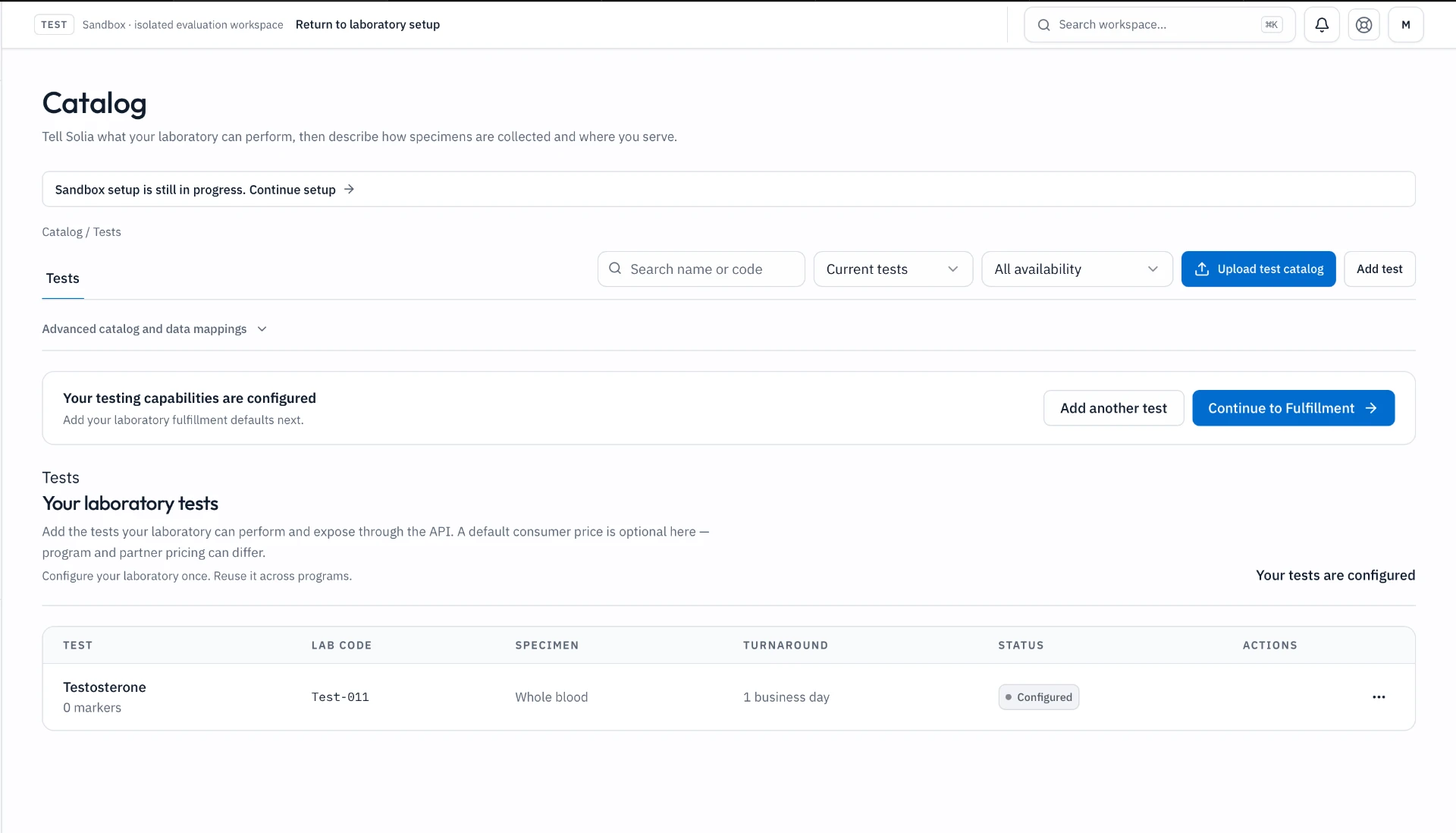Click the workspace search magnifier icon

tap(1044, 25)
